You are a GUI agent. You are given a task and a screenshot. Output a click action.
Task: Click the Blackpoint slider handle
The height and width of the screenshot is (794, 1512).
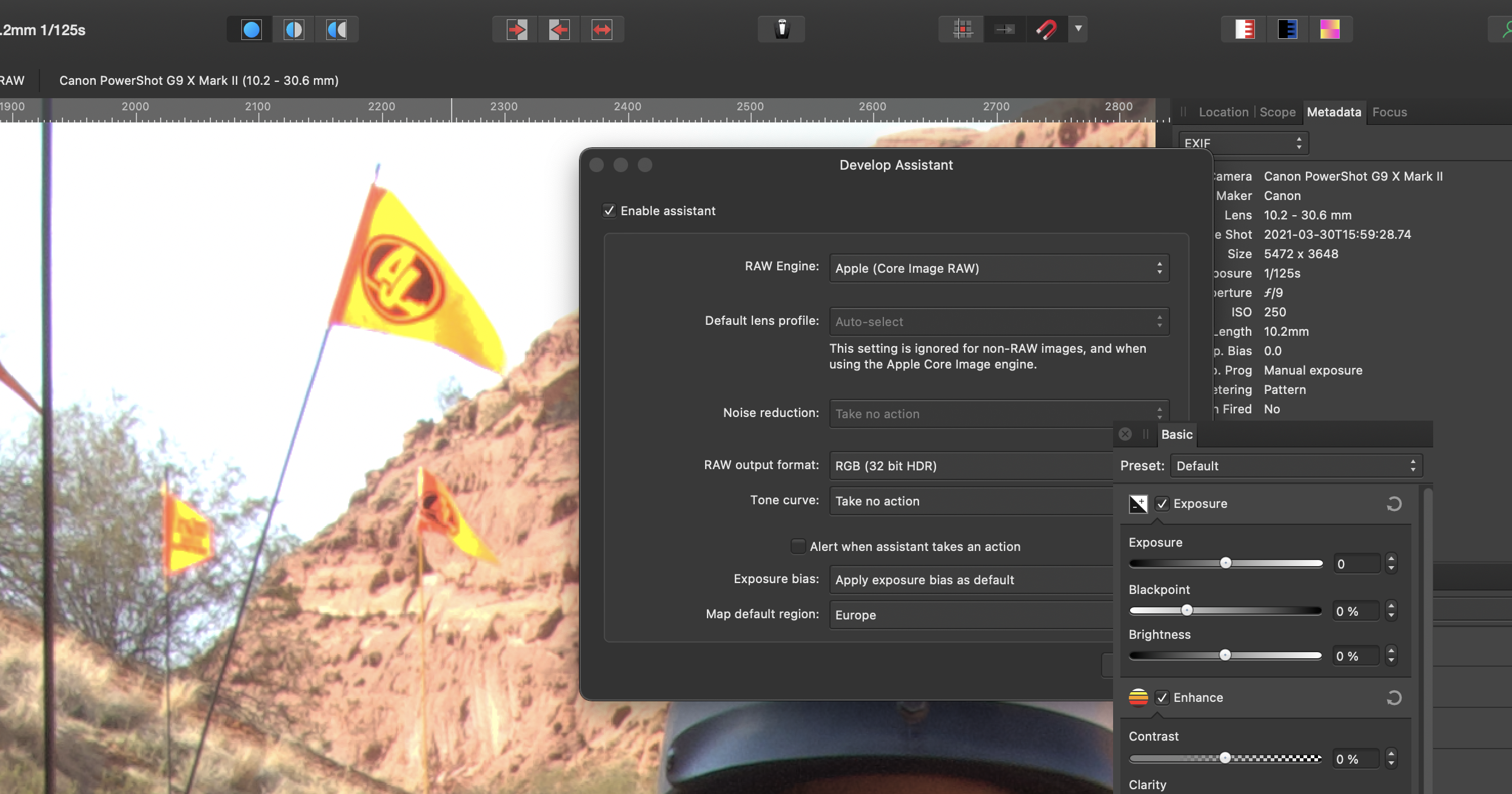point(1187,610)
